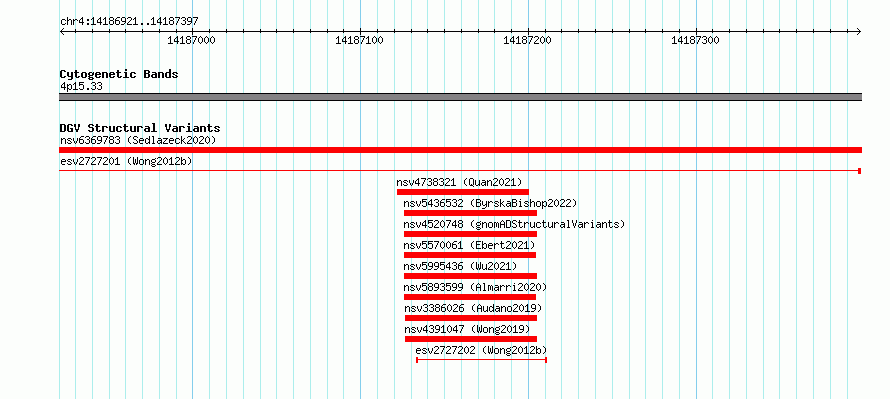This screenshot has height=399, width=890.
Task: Click the 14187000 ruler position
Action: pyautogui.click(x=191, y=40)
